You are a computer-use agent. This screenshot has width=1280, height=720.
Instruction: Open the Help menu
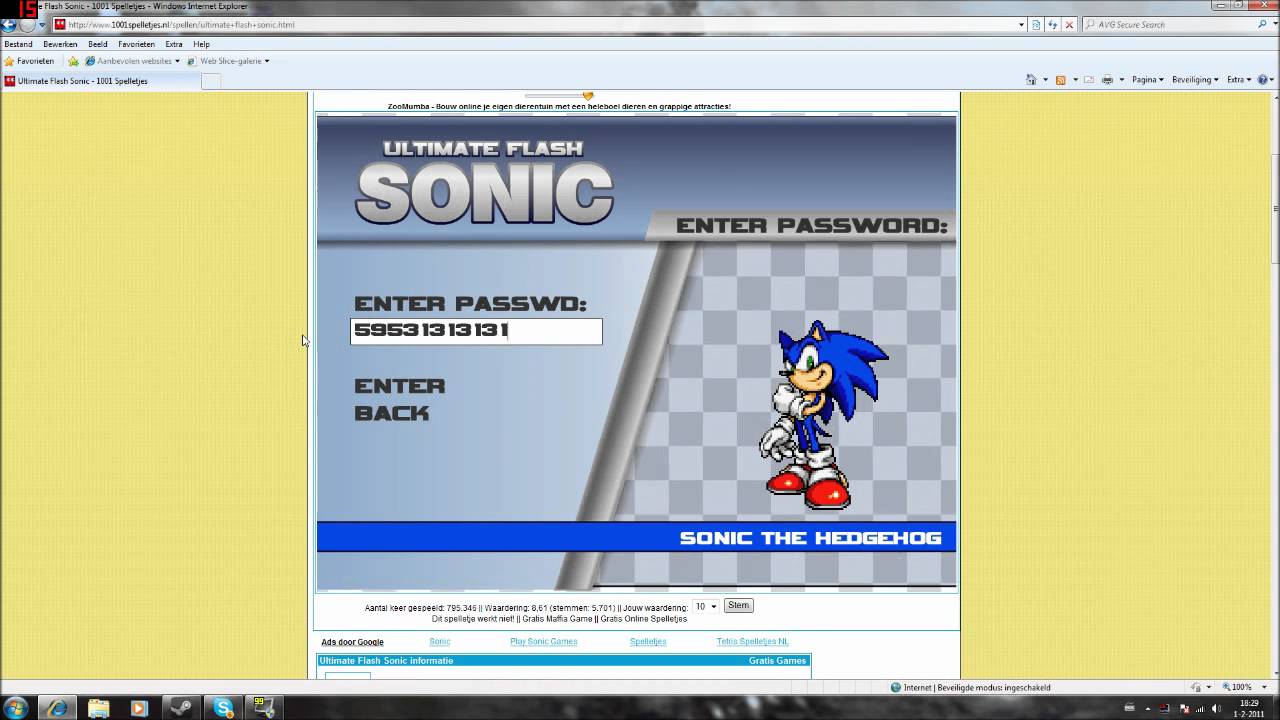201,44
